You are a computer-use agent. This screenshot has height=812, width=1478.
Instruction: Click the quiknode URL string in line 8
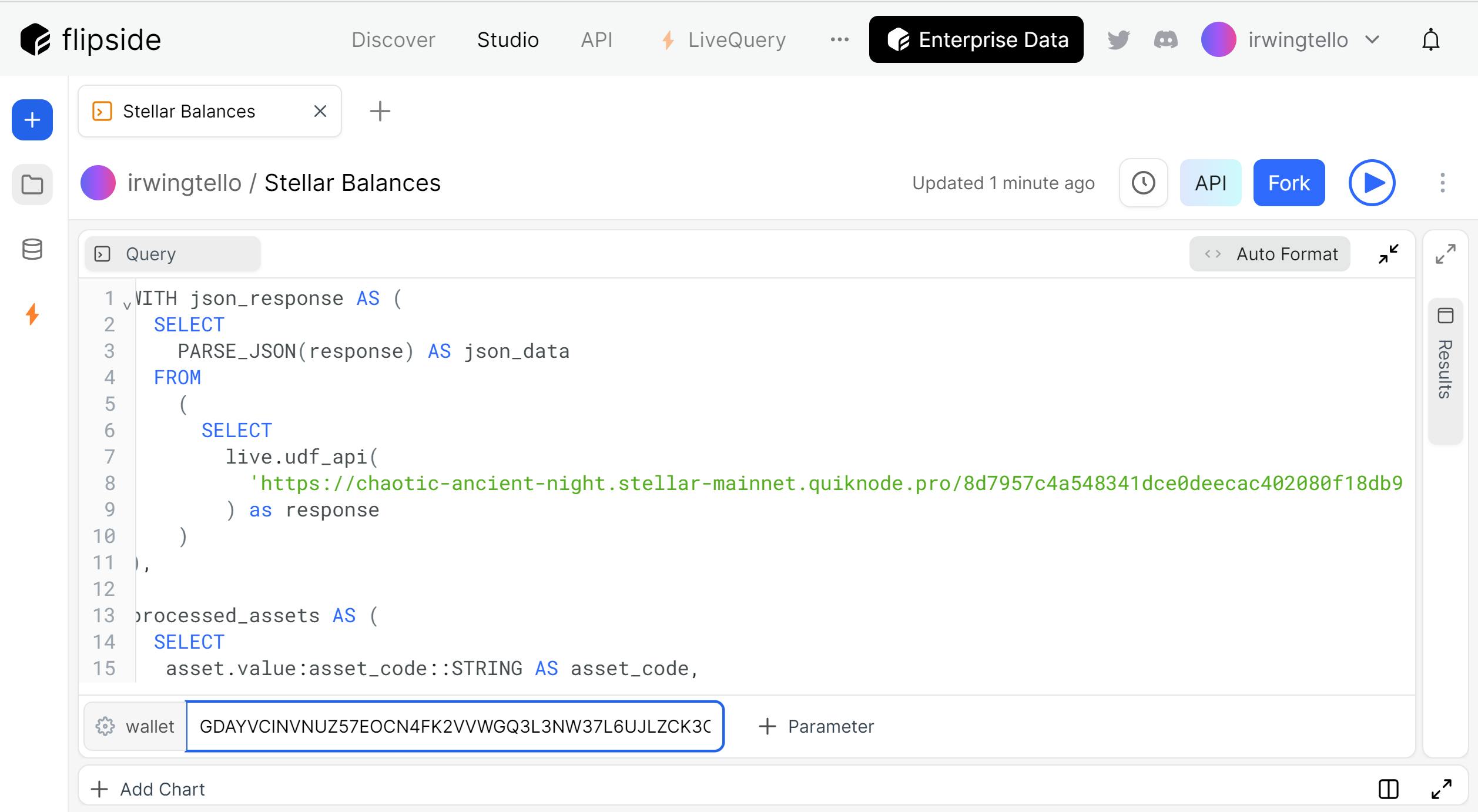826,484
